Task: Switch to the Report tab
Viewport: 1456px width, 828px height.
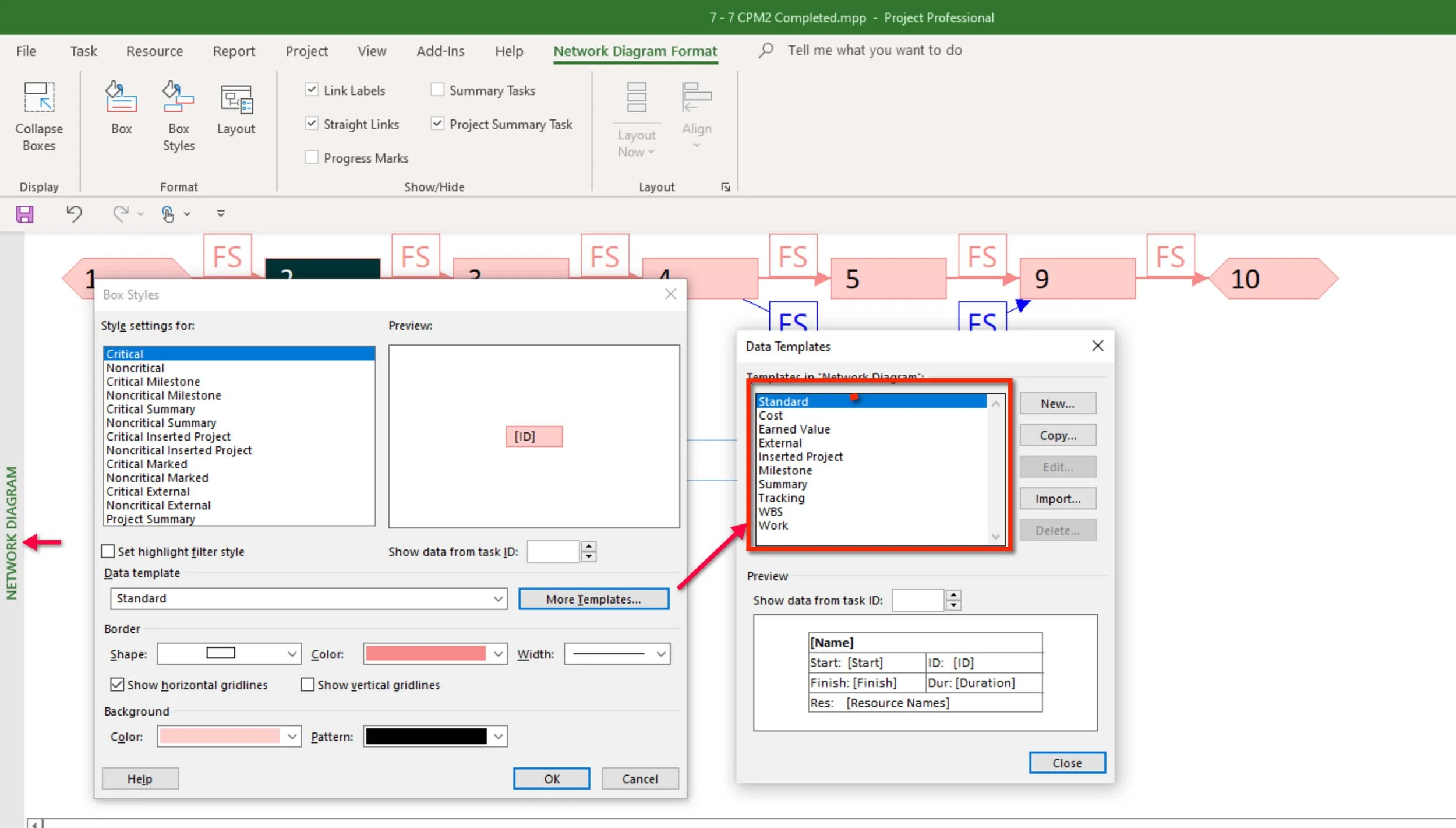Action: [x=234, y=51]
